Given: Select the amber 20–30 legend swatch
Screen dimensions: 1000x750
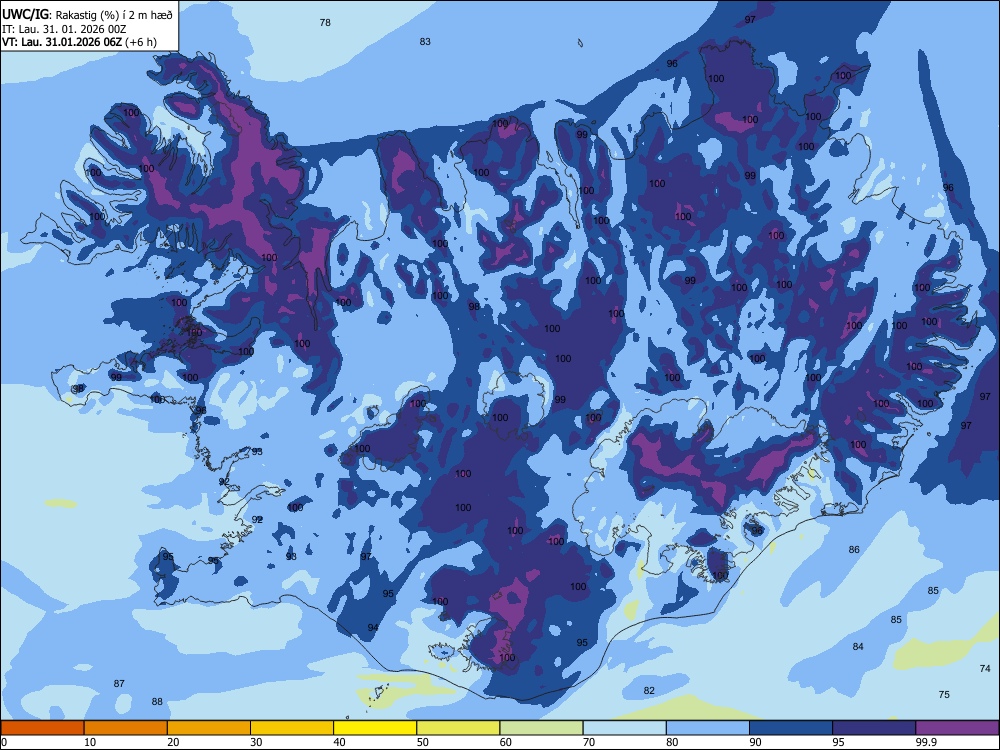Looking at the screenshot, I should (x=209, y=728).
